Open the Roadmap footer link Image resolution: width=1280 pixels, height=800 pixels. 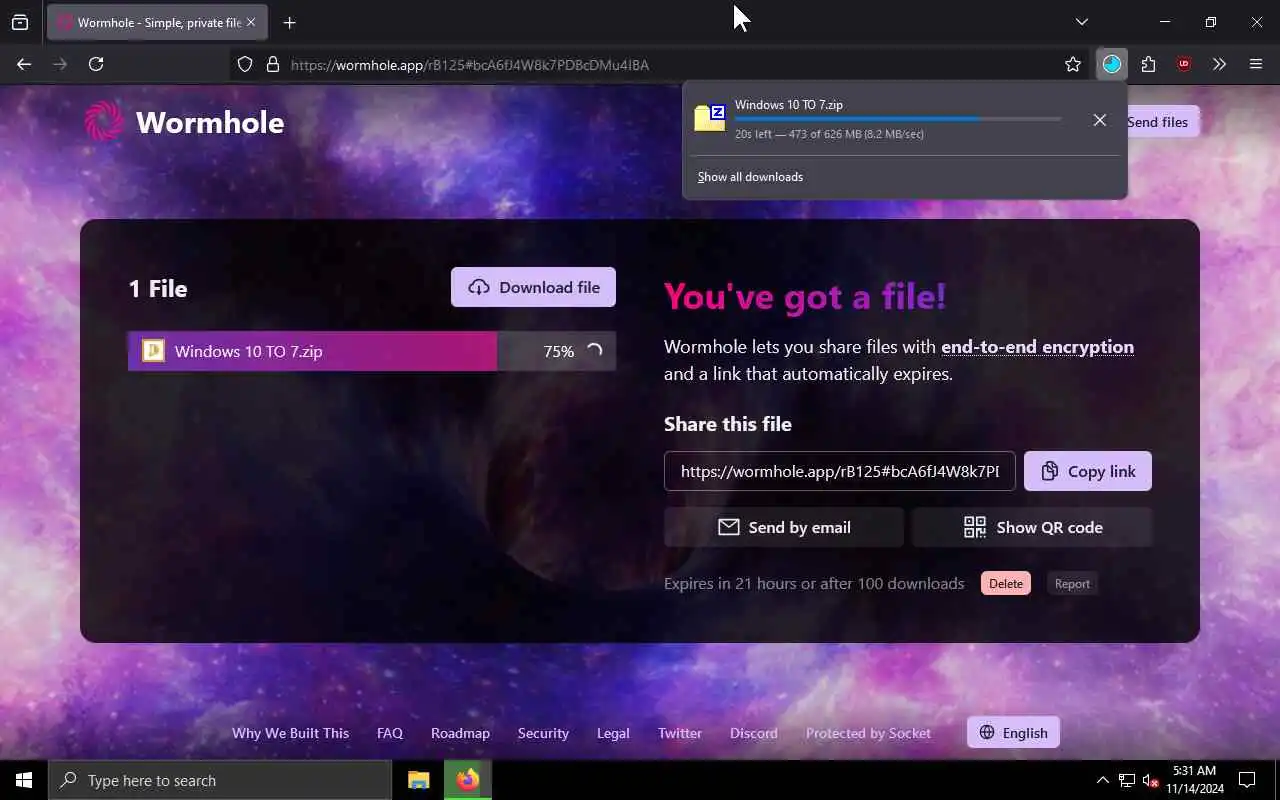(x=460, y=733)
